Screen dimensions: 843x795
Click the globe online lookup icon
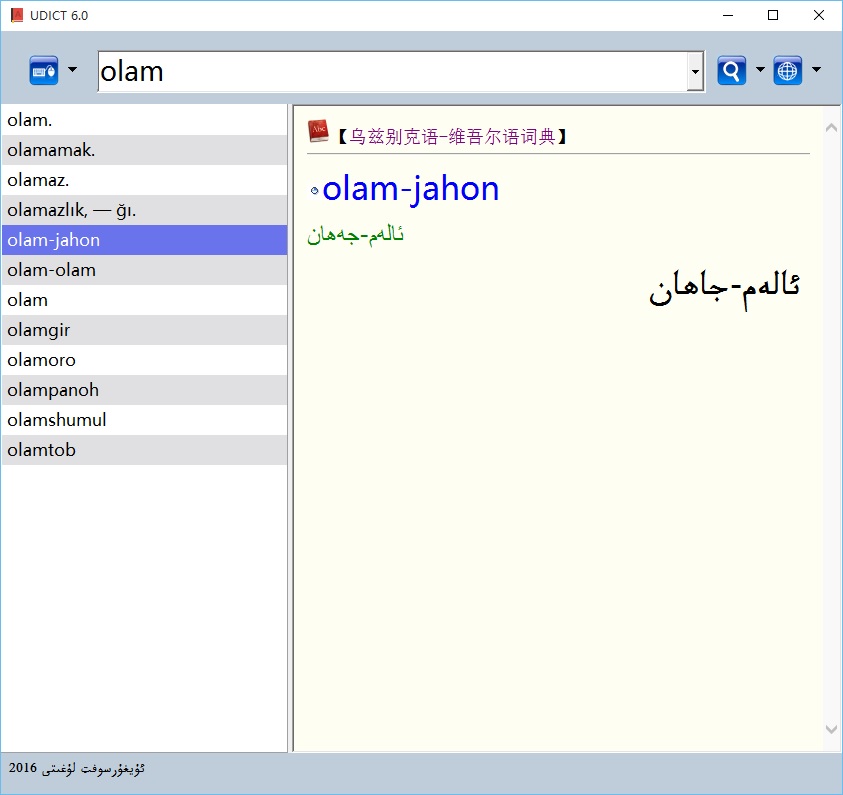(x=788, y=71)
